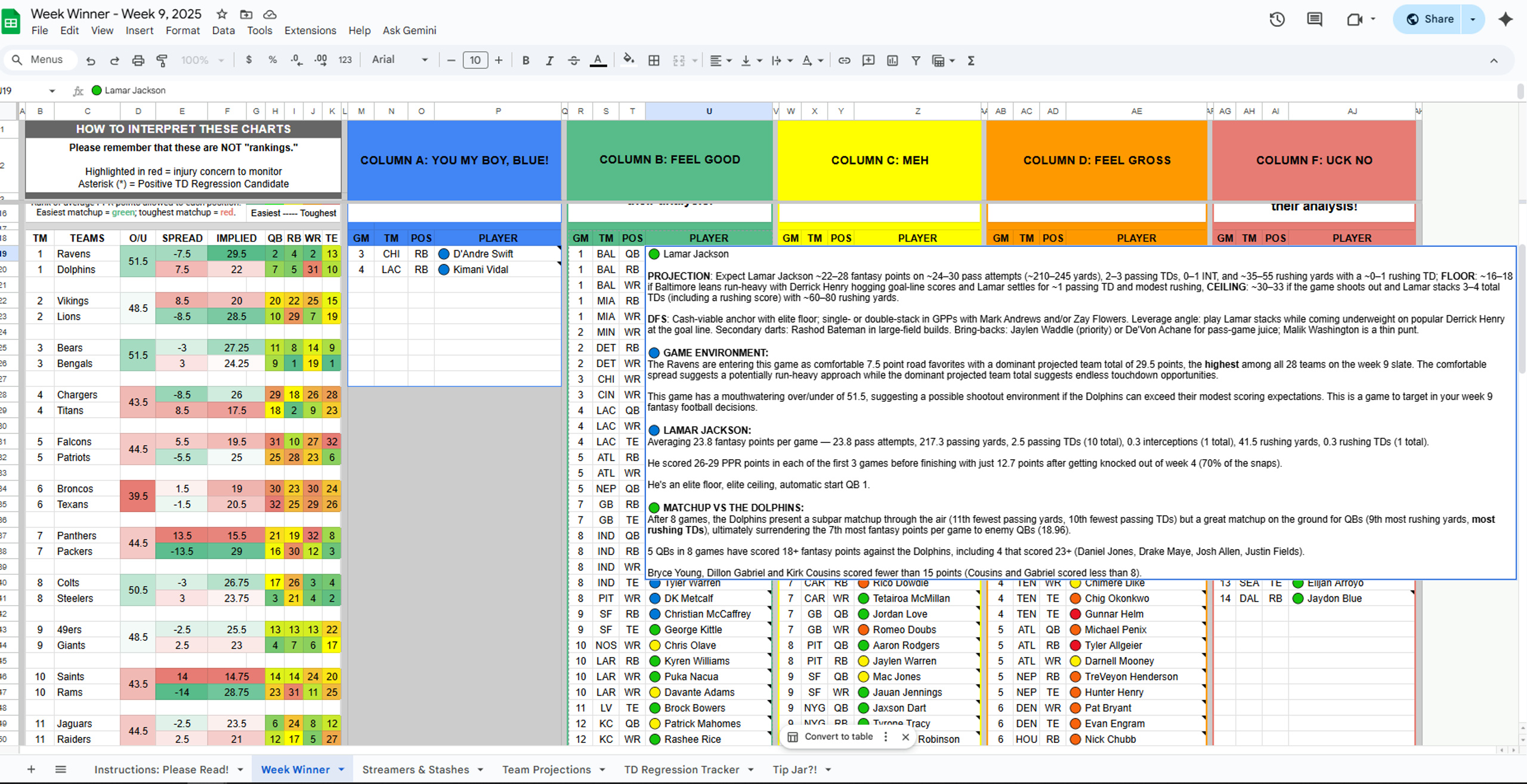Viewport: 1527px width, 784px height.
Task: Add a new sheet with the plus button
Action: (31, 769)
